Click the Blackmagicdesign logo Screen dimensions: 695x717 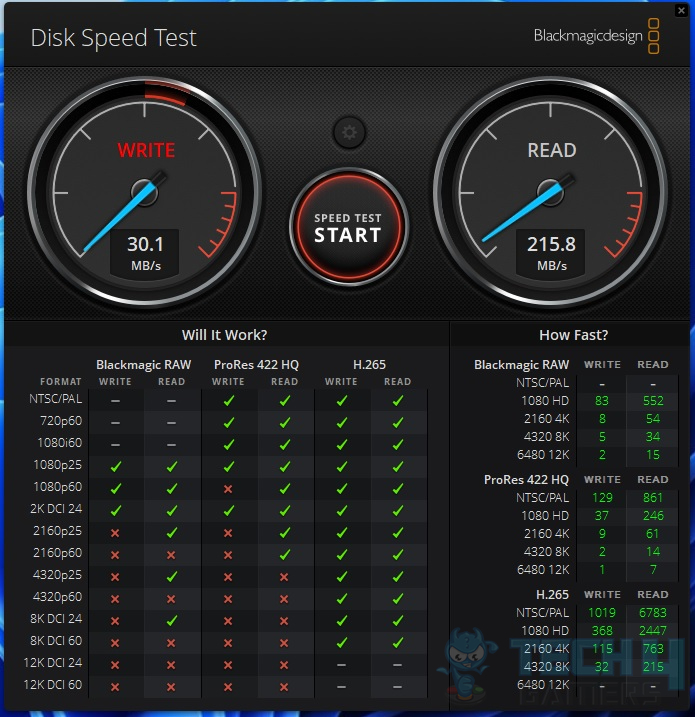pyautogui.click(x=596, y=36)
